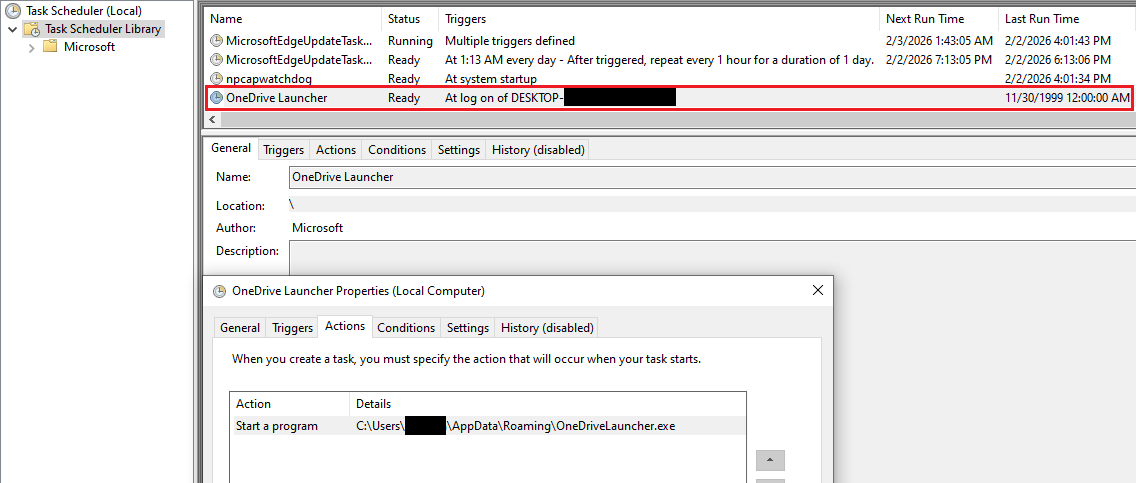Screen dimensions: 1137x483
Task: Select History (disabled) tab in lower pane
Action: [x=538, y=150]
